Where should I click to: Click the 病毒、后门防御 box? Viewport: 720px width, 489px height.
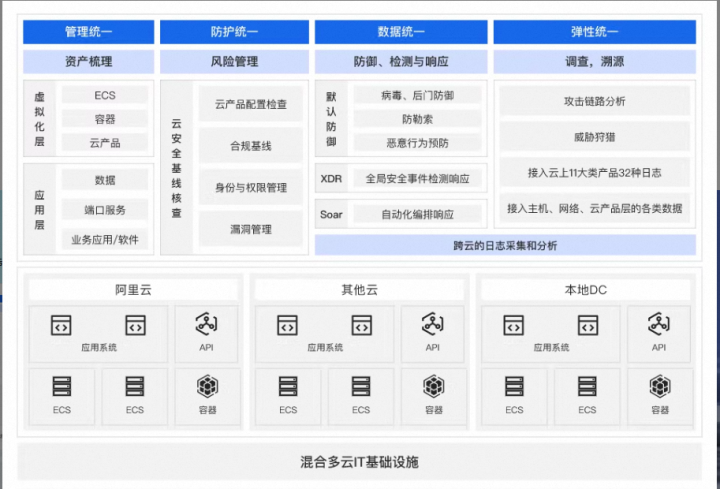click(417, 96)
